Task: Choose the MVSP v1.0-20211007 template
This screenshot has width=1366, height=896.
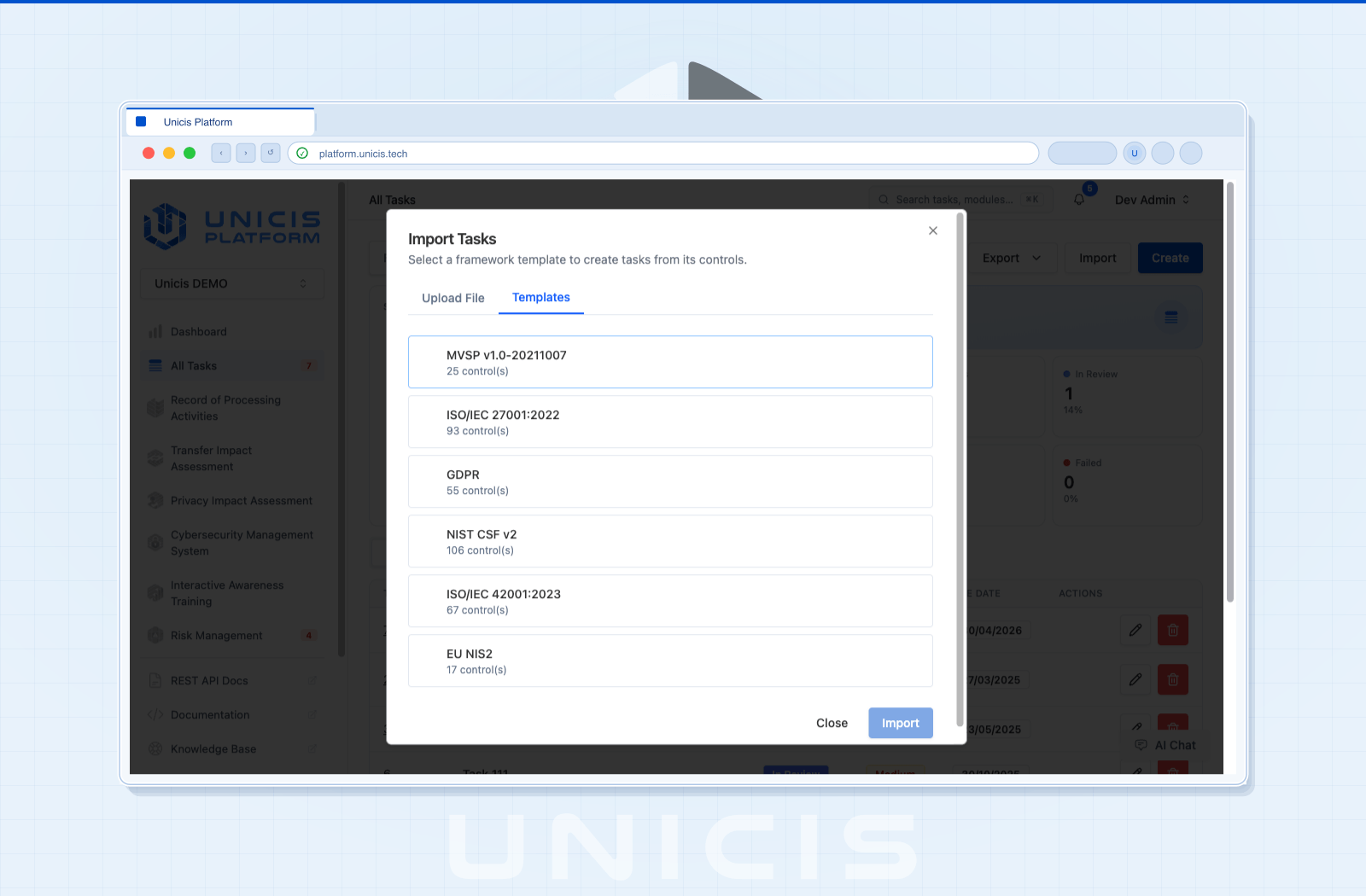Action: coord(670,362)
